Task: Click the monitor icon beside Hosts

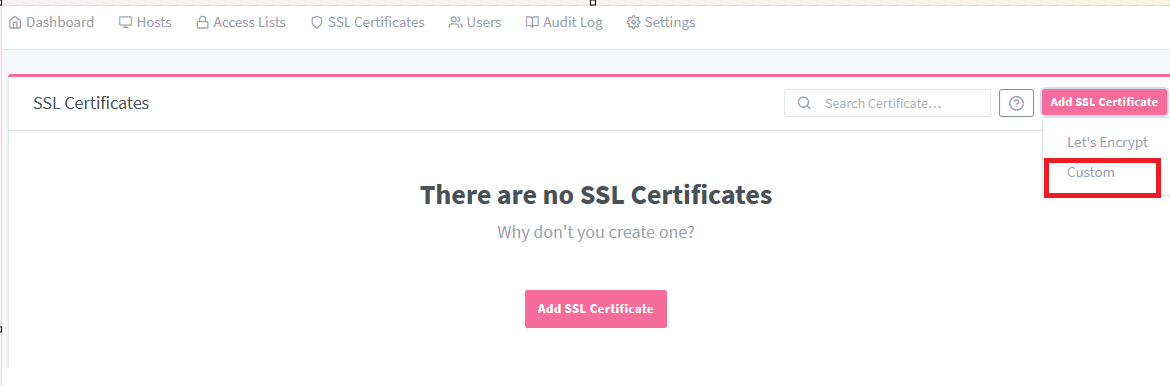Action: tap(125, 22)
